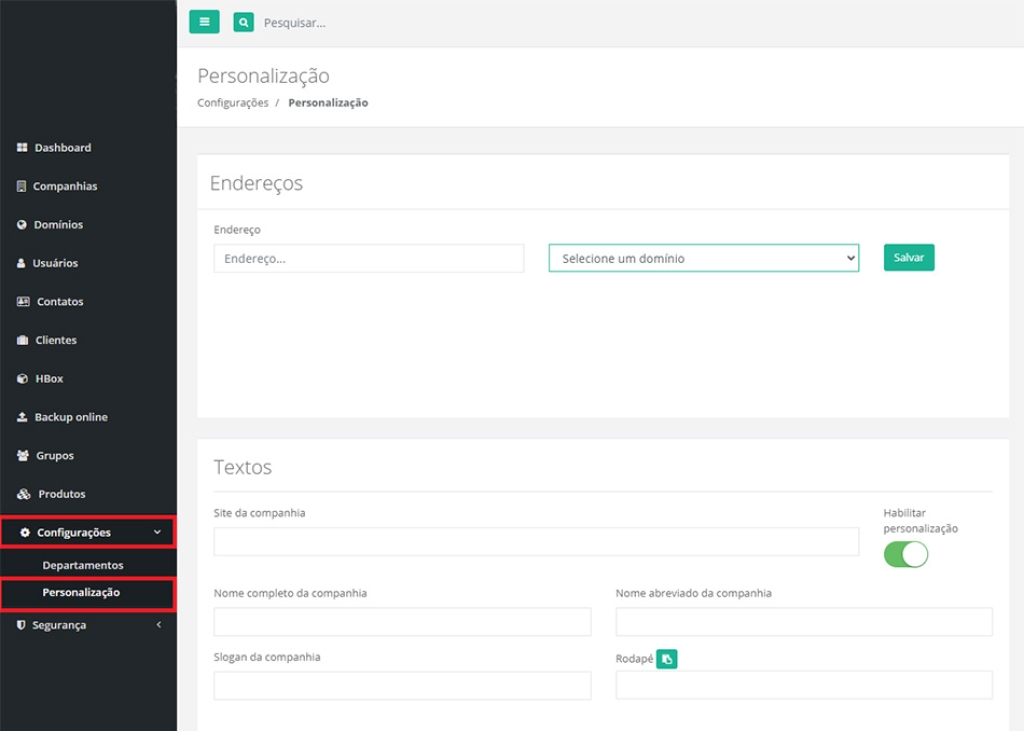Click the copy icon beside Rodapé

(x=666, y=659)
